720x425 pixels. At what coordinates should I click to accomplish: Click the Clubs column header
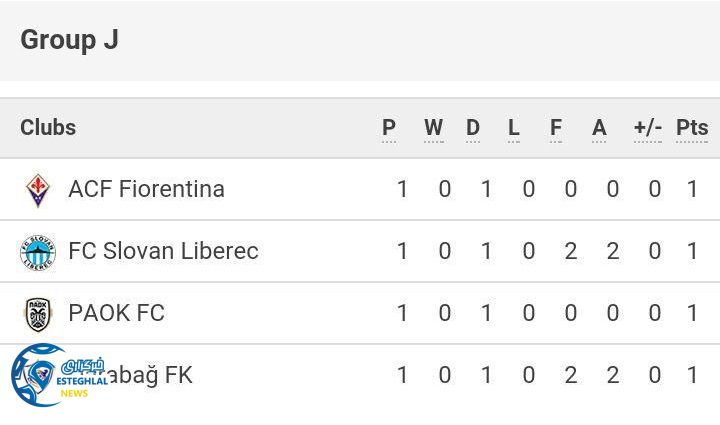[48, 128]
